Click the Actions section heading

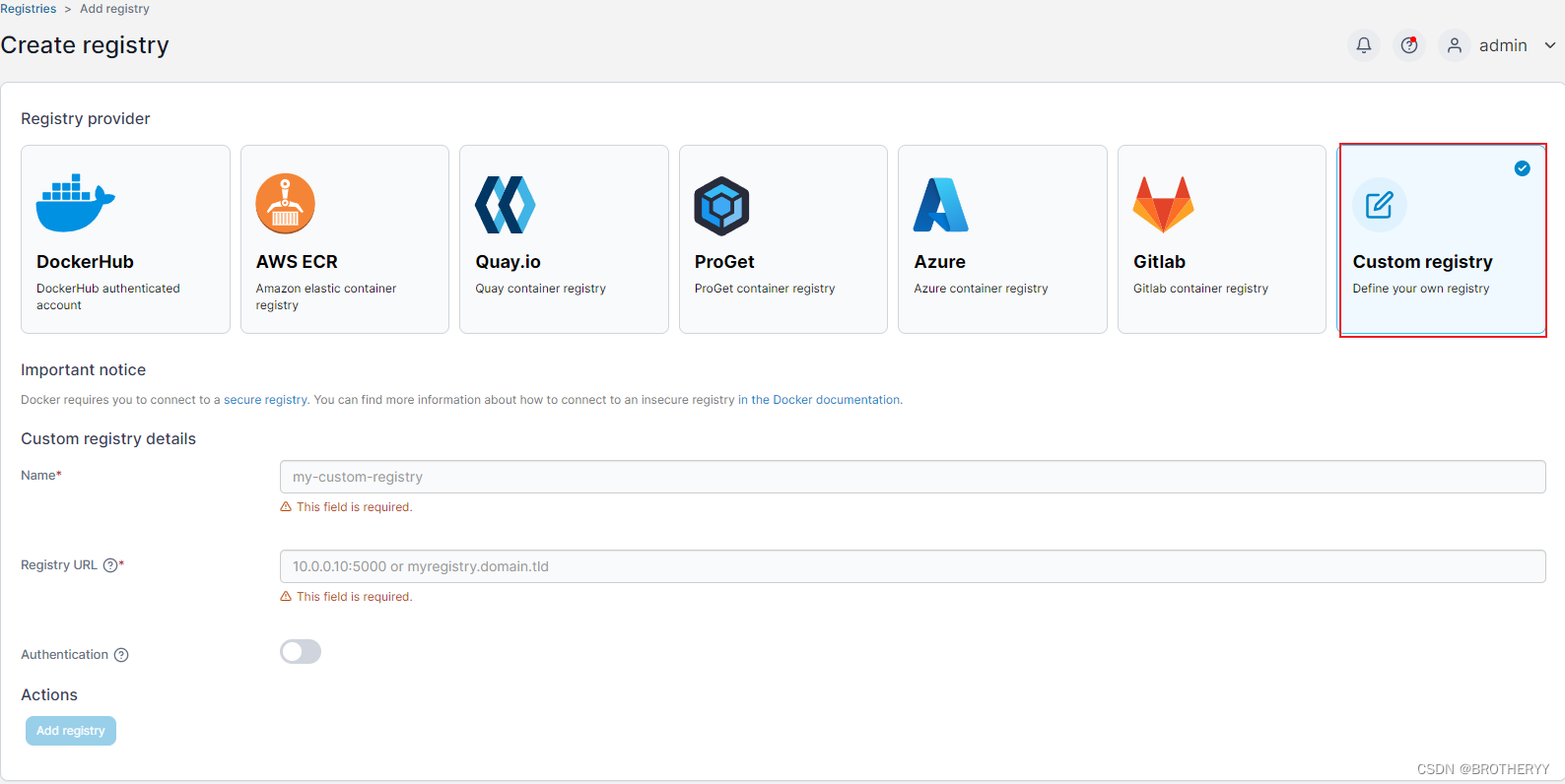click(x=49, y=695)
